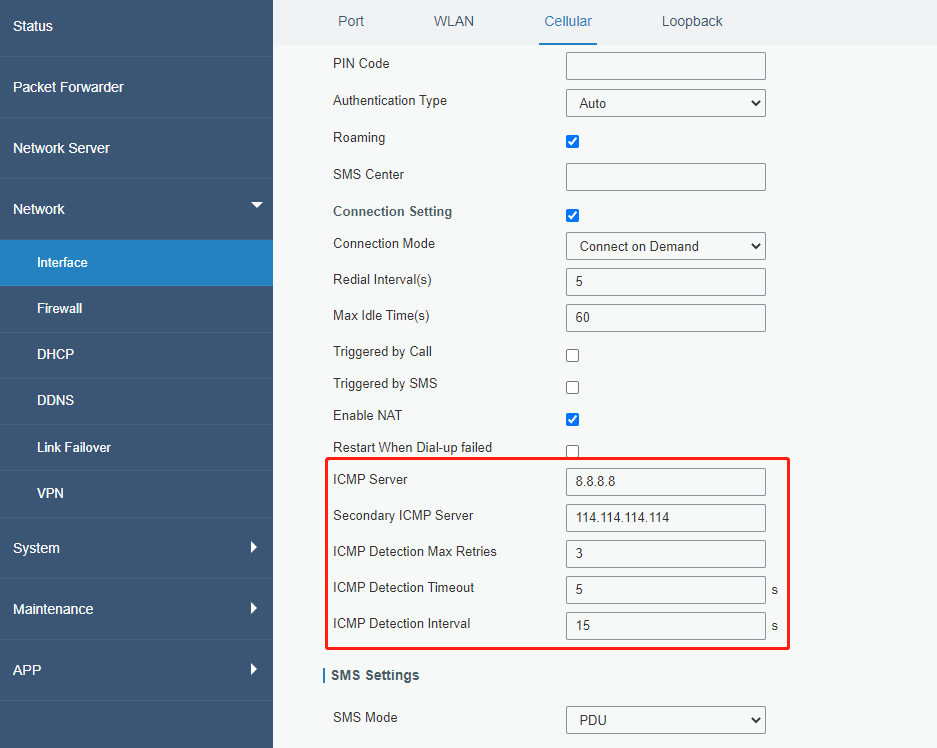
Task: Disable the Enable NAT checkbox
Action: [x=572, y=419]
